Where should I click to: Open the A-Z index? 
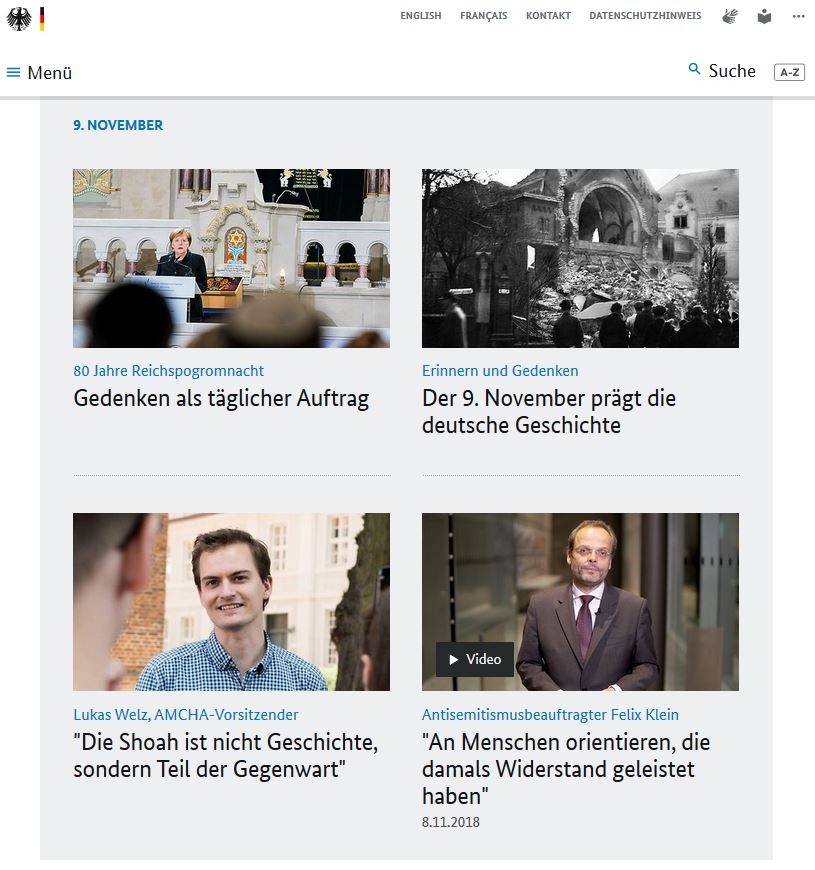[x=789, y=72]
